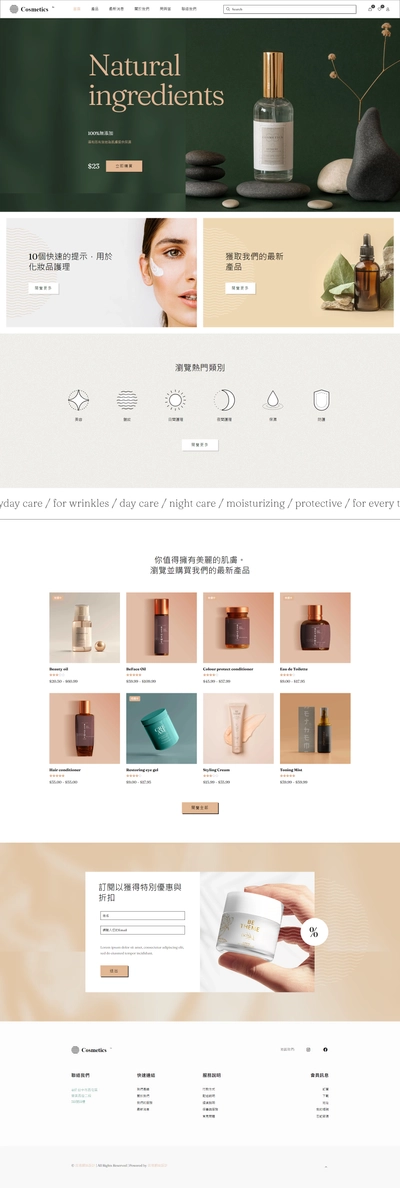
Task: Open the shopping cart icon in header
Action: click(x=370, y=9)
